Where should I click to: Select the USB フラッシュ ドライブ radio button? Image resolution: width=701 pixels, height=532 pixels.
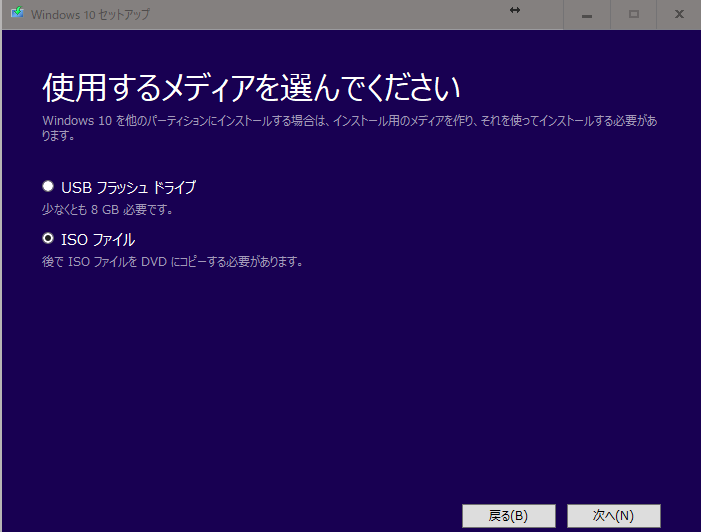pyautogui.click(x=48, y=186)
